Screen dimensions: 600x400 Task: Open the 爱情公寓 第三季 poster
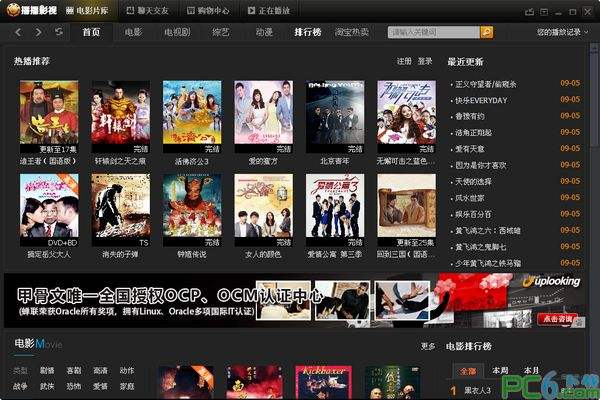coord(335,210)
